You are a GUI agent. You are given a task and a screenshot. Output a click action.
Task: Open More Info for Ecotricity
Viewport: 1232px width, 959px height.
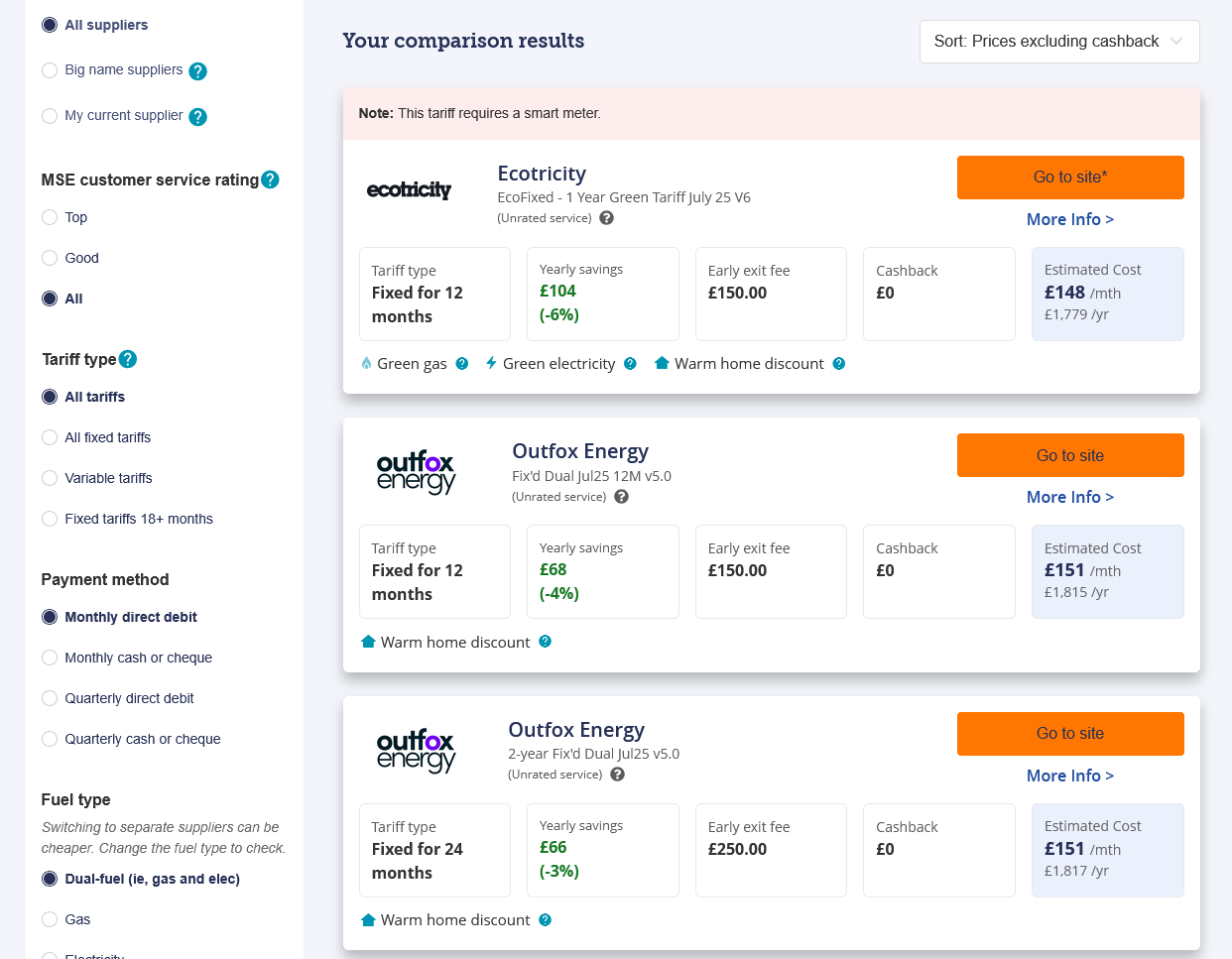[x=1070, y=219]
